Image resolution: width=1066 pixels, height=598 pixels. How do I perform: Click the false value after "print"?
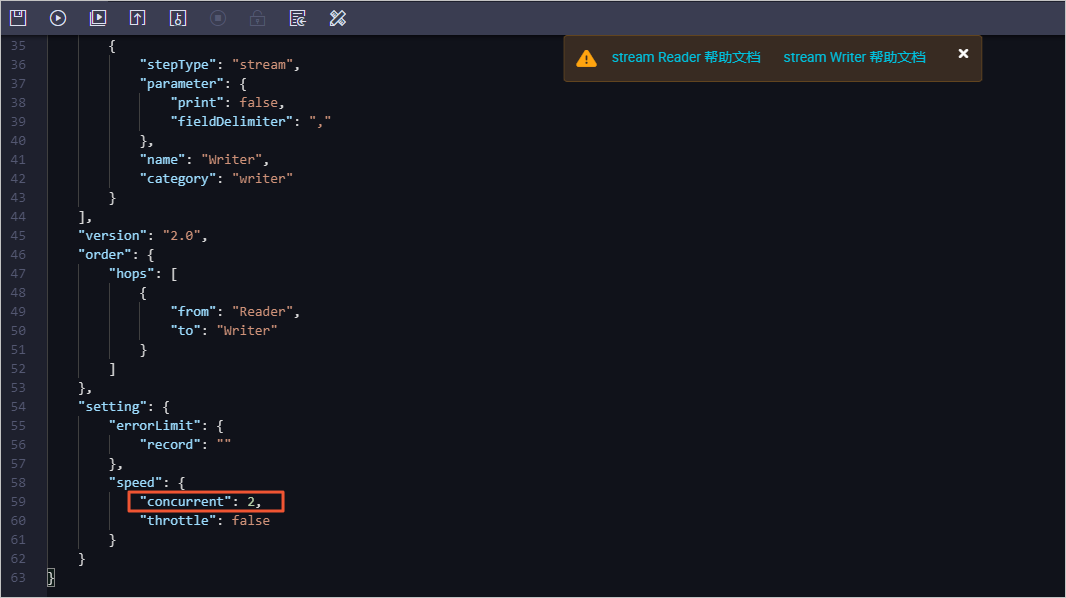(258, 102)
